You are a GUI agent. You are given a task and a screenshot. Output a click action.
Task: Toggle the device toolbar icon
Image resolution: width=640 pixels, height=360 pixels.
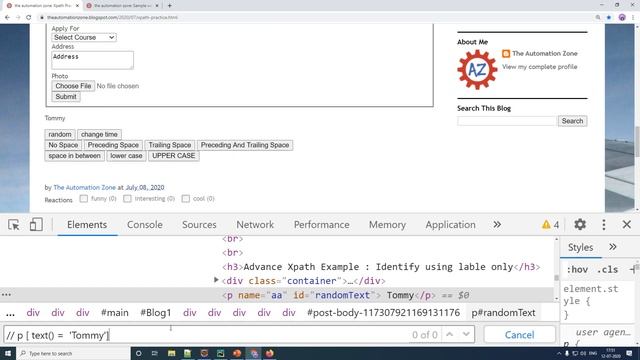(36, 224)
